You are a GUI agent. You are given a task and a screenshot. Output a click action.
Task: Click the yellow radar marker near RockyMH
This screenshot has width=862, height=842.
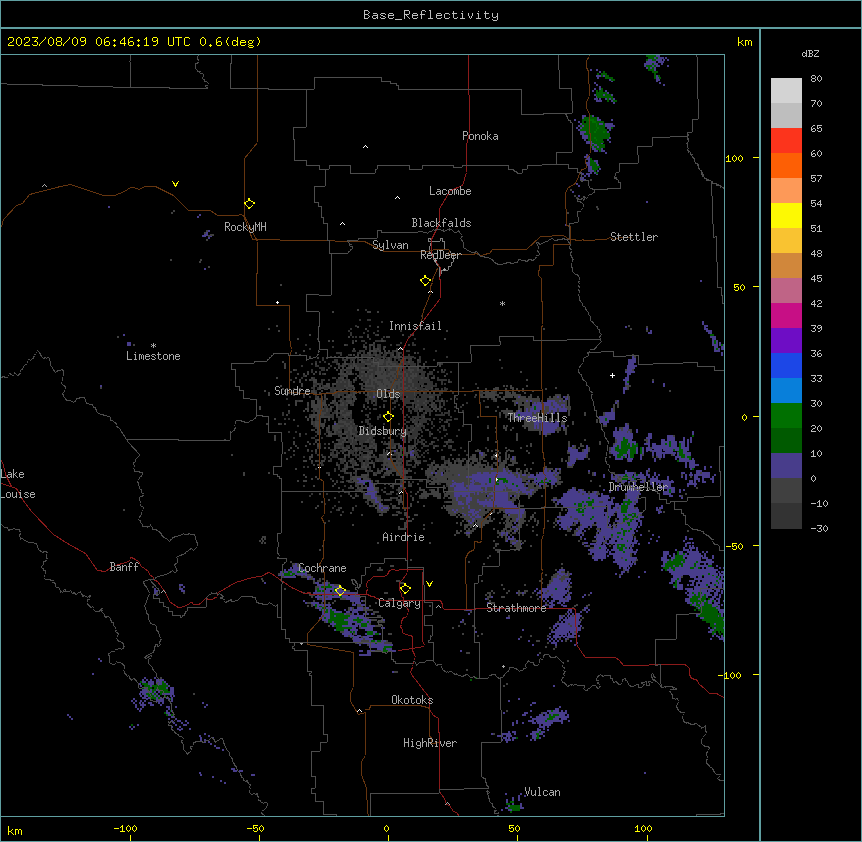point(250,204)
